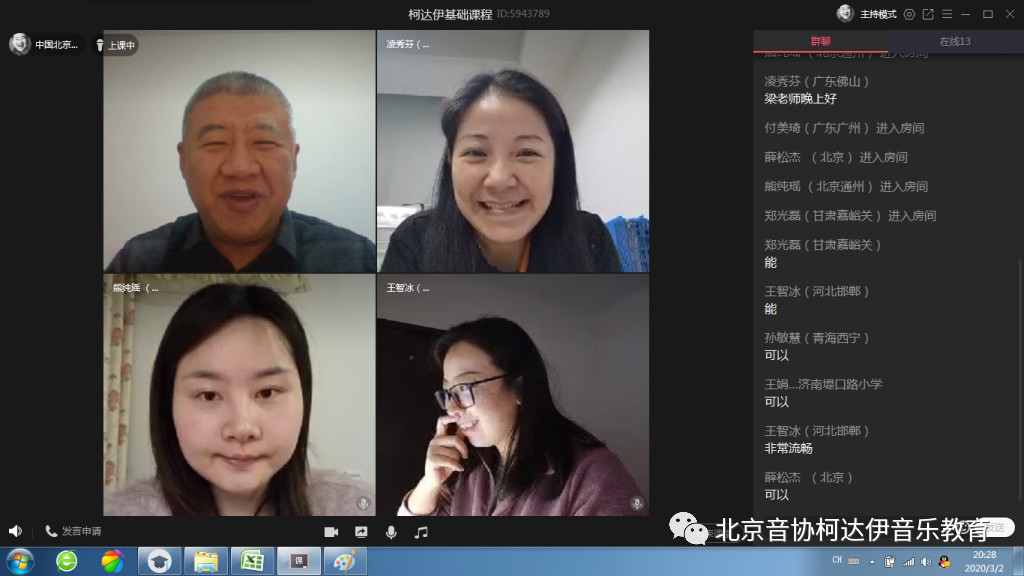Mute the classroom speaker volume icon
This screenshot has width=1024, height=576.
click(x=15, y=532)
